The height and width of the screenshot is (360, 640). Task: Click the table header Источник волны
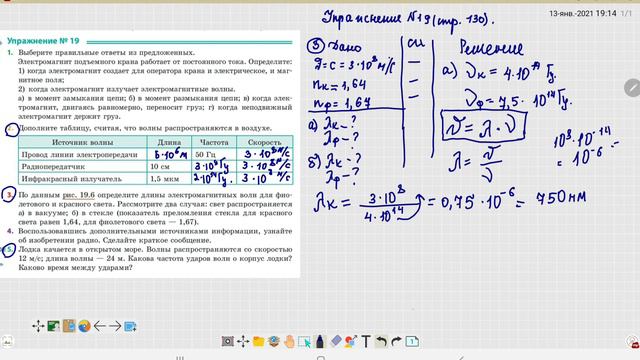click(x=82, y=142)
